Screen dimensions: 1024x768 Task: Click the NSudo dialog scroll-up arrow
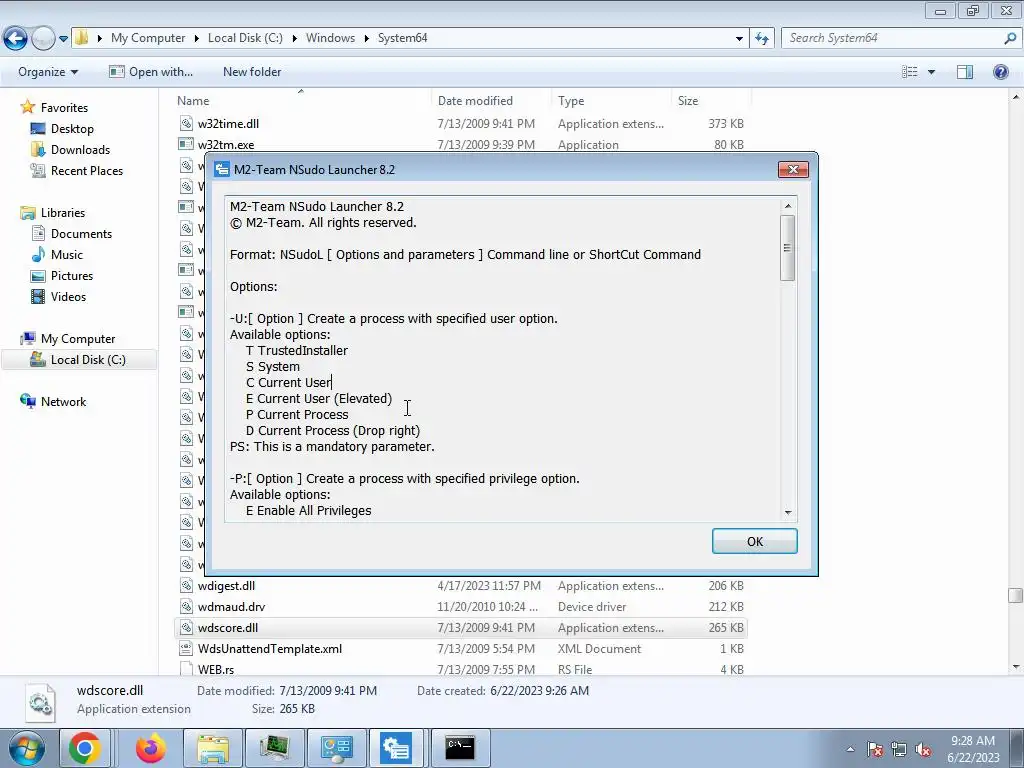788,206
